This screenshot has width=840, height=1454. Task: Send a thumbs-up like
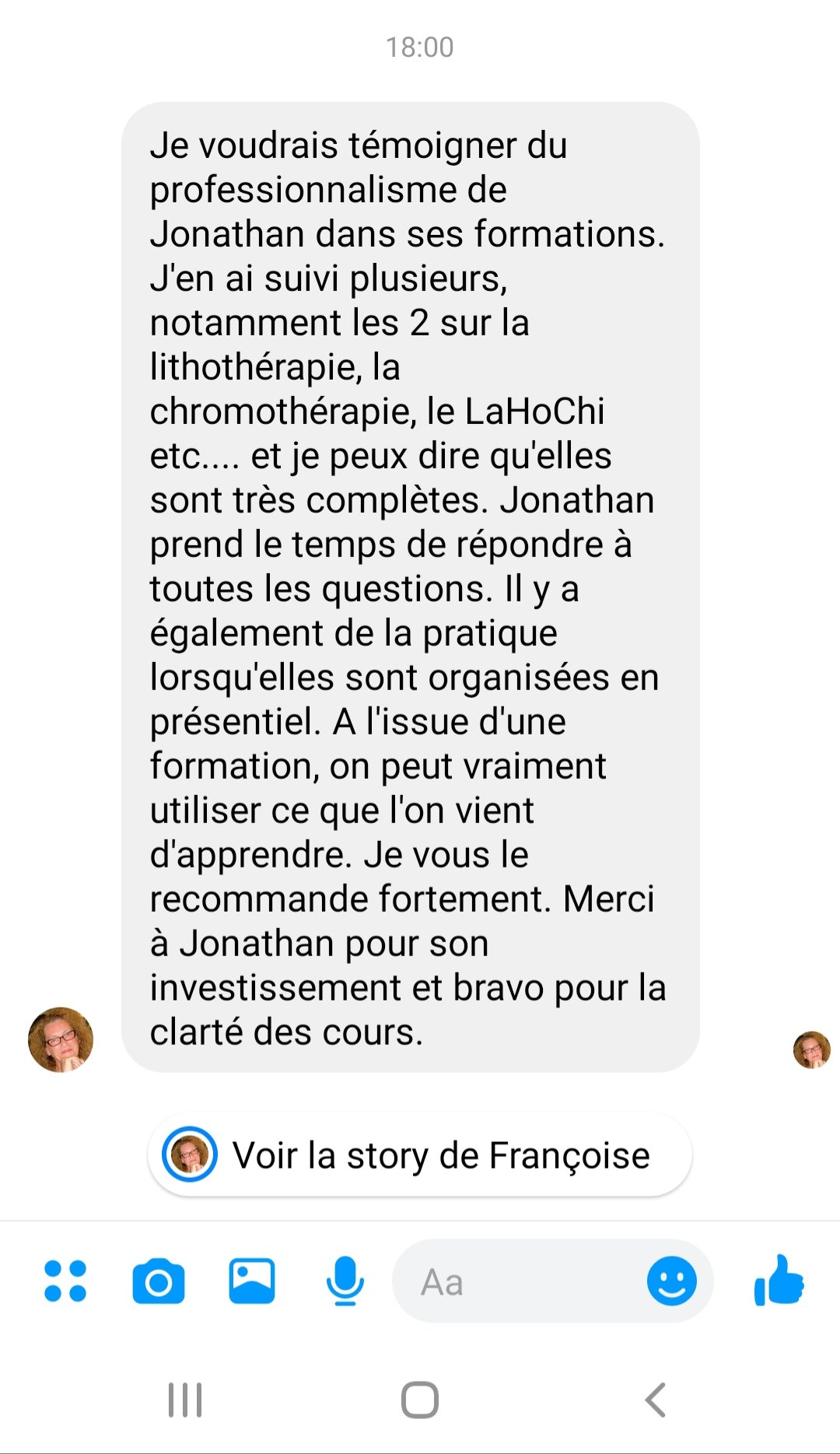coord(779,1281)
